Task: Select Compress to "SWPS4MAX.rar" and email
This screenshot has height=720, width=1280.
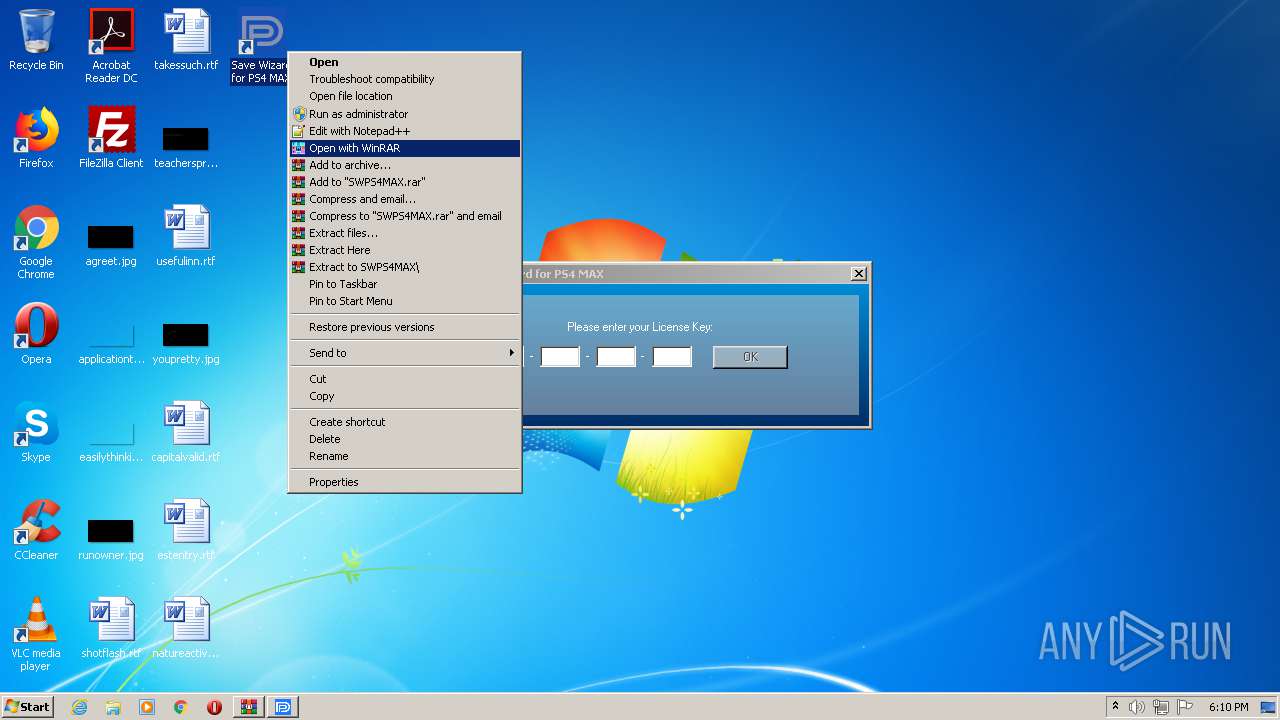Action: tap(404, 216)
